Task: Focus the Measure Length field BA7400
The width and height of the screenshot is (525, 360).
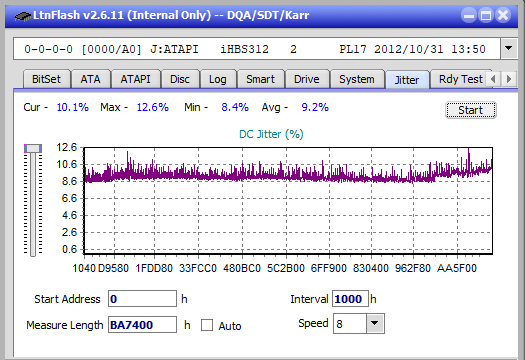Action: (x=142, y=325)
